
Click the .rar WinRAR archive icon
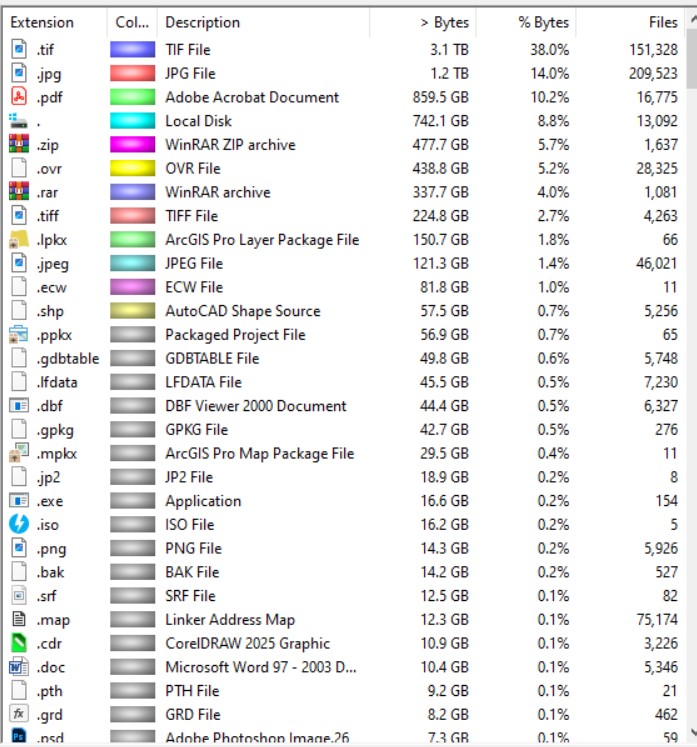click(x=18, y=192)
